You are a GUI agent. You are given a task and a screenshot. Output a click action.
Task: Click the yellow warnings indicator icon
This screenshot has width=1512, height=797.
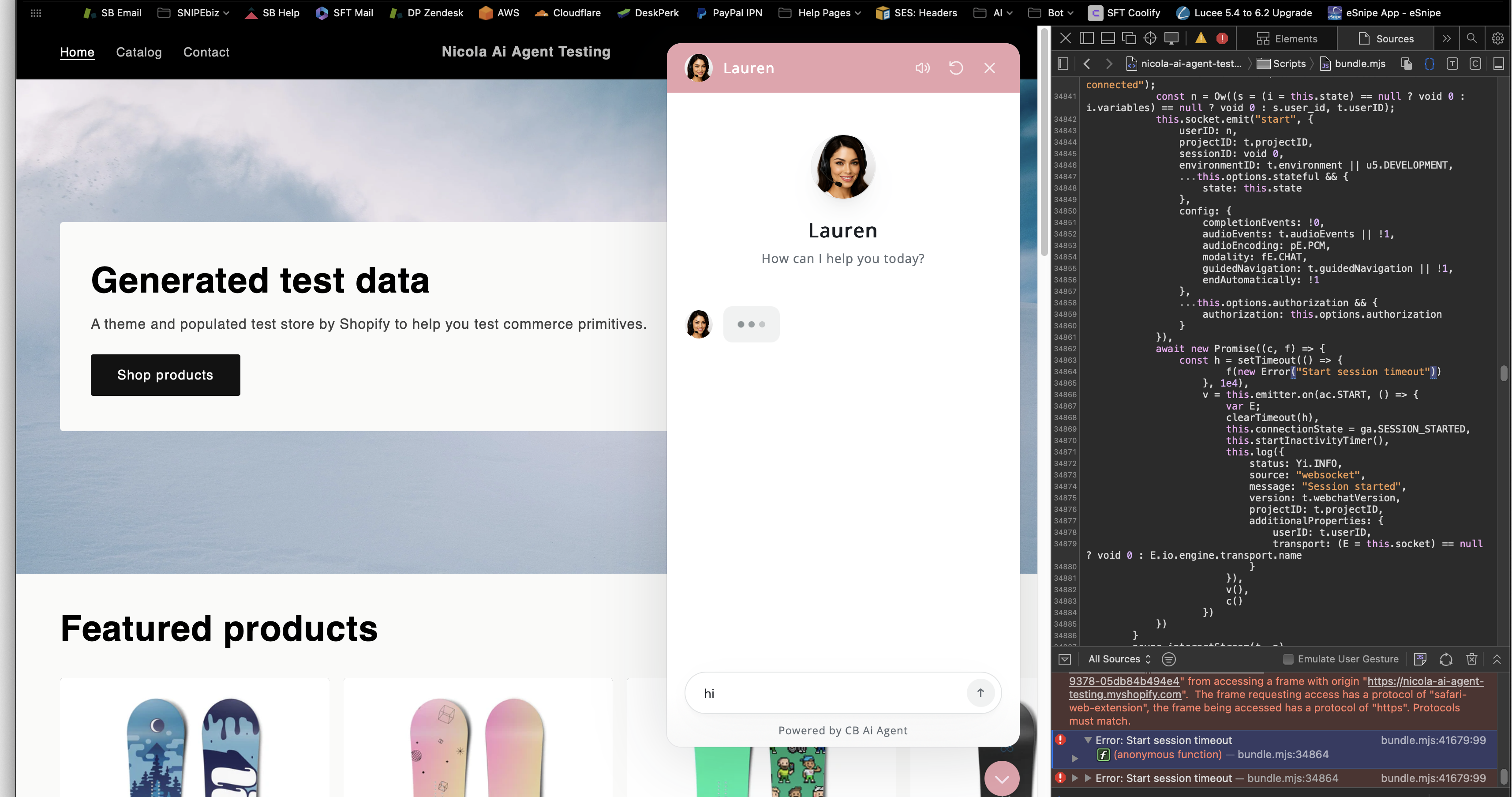click(x=1201, y=39)
